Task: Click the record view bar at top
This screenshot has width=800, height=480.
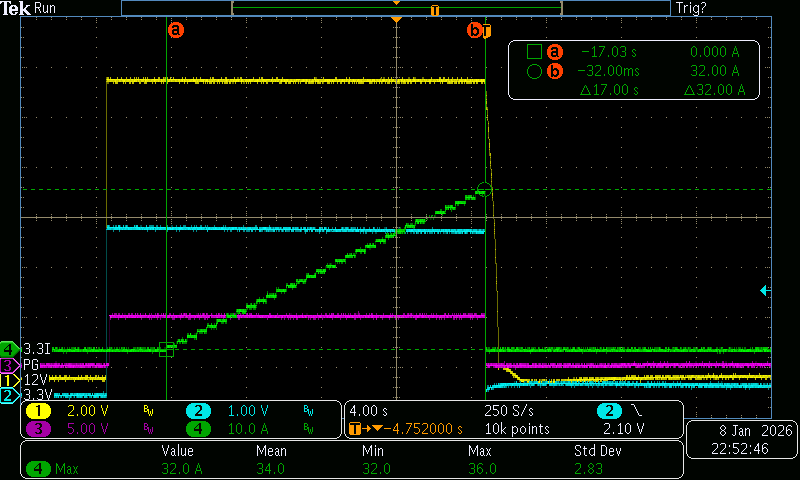Action: 395,8
